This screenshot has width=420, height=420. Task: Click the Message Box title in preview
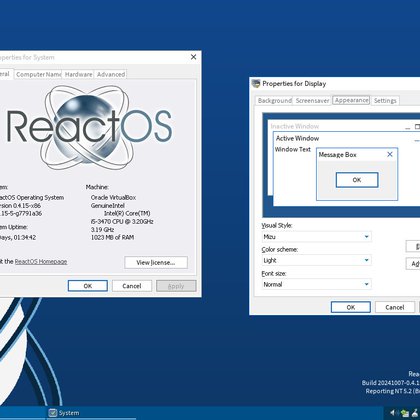(337, 155)
